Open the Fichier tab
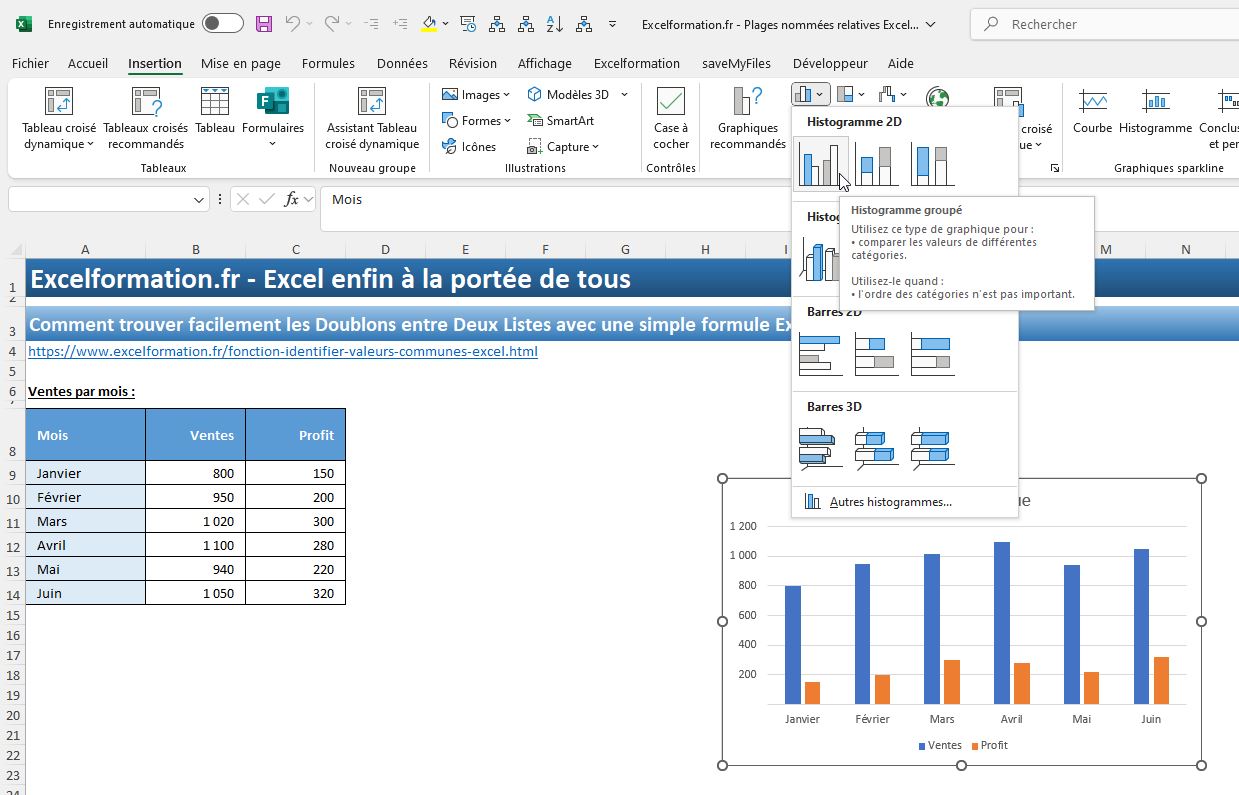 (30, 63)
